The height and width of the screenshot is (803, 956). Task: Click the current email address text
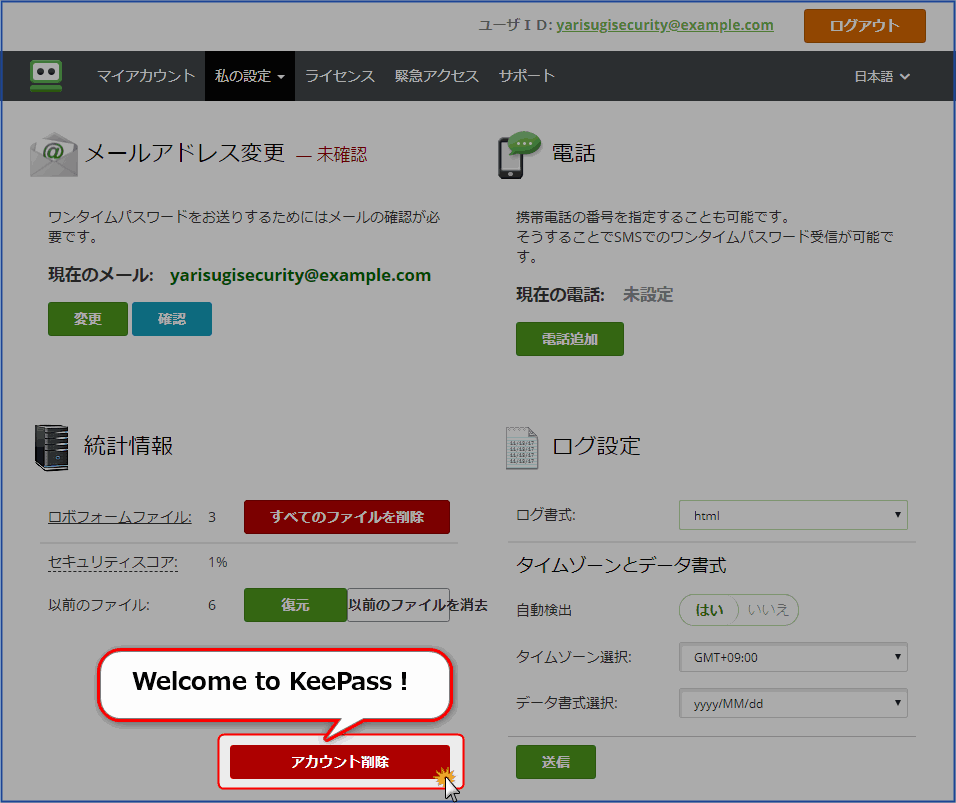tap(301, 276)
